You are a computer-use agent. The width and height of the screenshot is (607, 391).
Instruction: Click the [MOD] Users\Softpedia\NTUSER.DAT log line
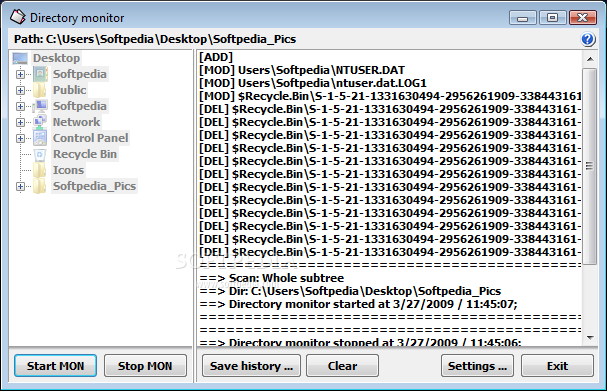pyautogui.click(x=302, y=70)
